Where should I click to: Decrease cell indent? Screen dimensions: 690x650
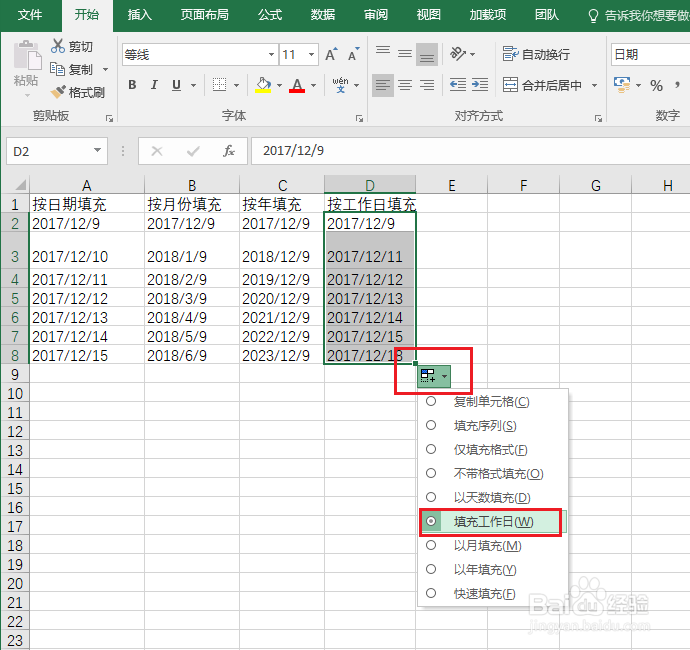[x=458, y=84]
